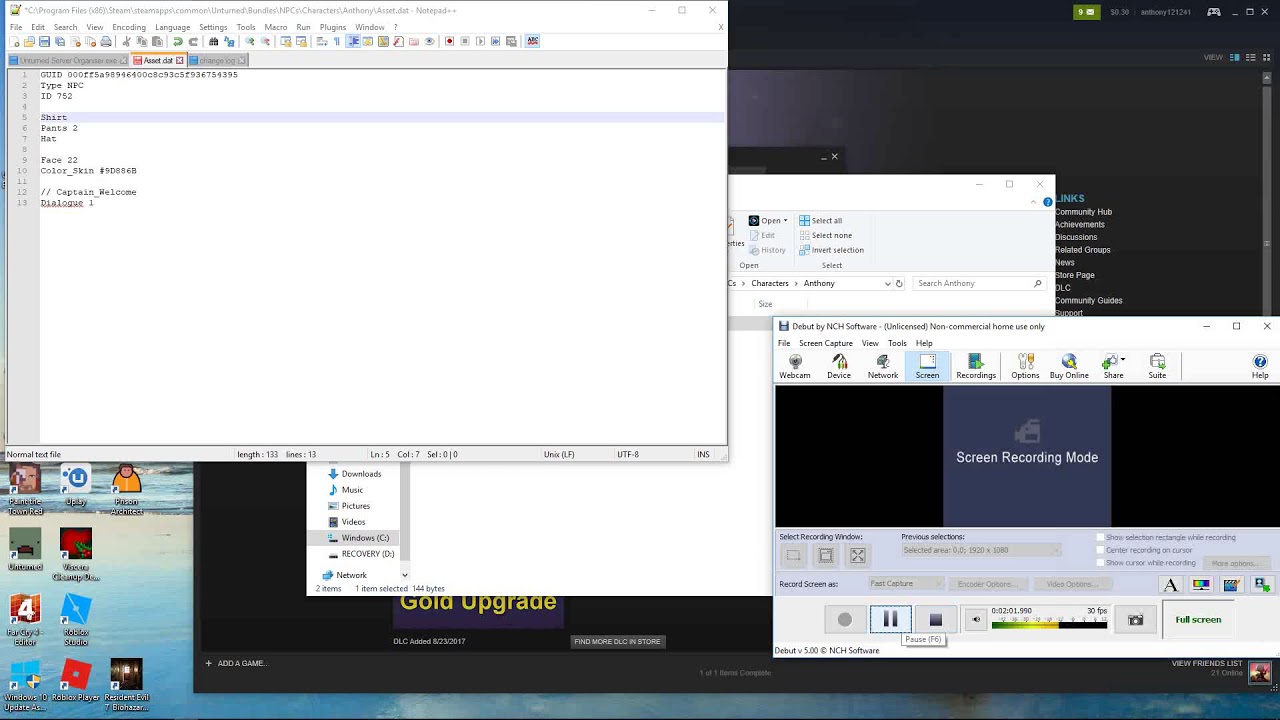The width and height of the screenshot is (1280, 720).
Task: Open the Plugins menu in Notepad++
Action: [x=333, y=27]
